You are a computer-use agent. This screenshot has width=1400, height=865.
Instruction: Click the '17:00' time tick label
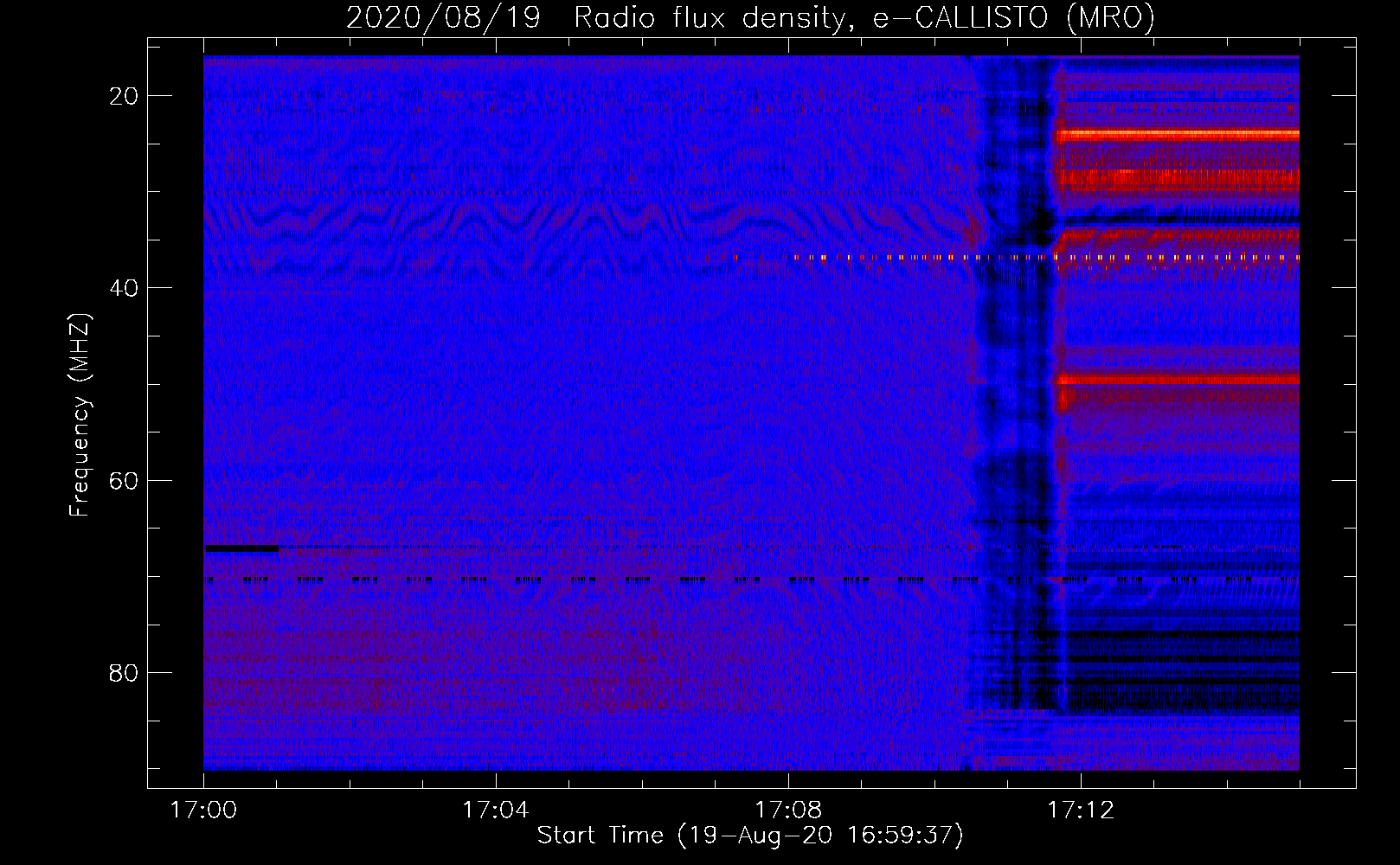203,811
